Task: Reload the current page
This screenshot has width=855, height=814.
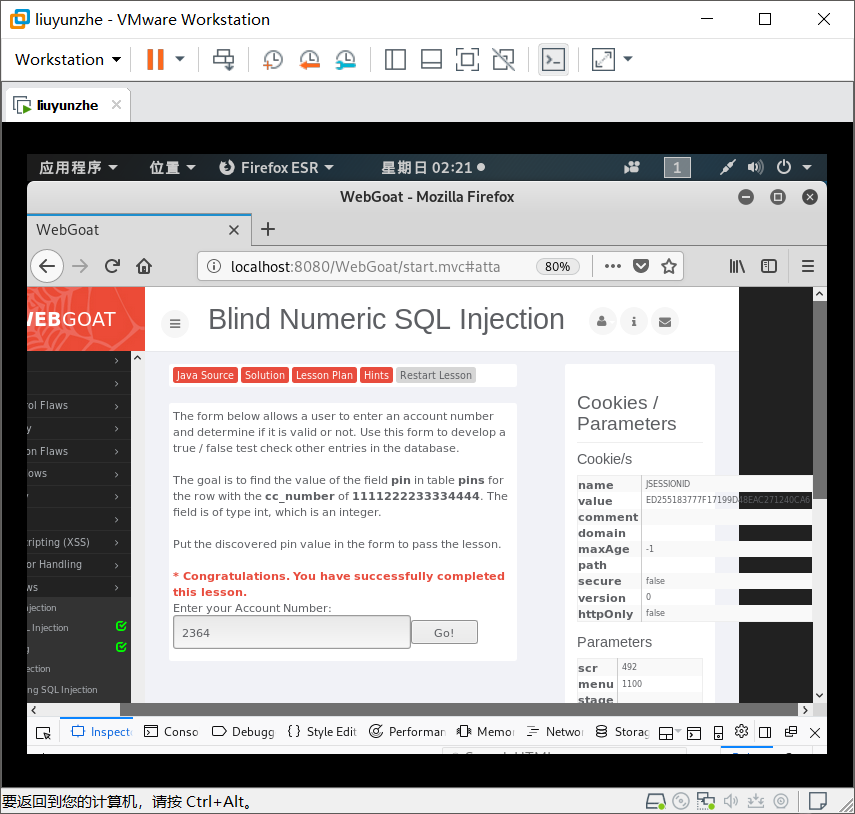Action: [x=112, y=266]
